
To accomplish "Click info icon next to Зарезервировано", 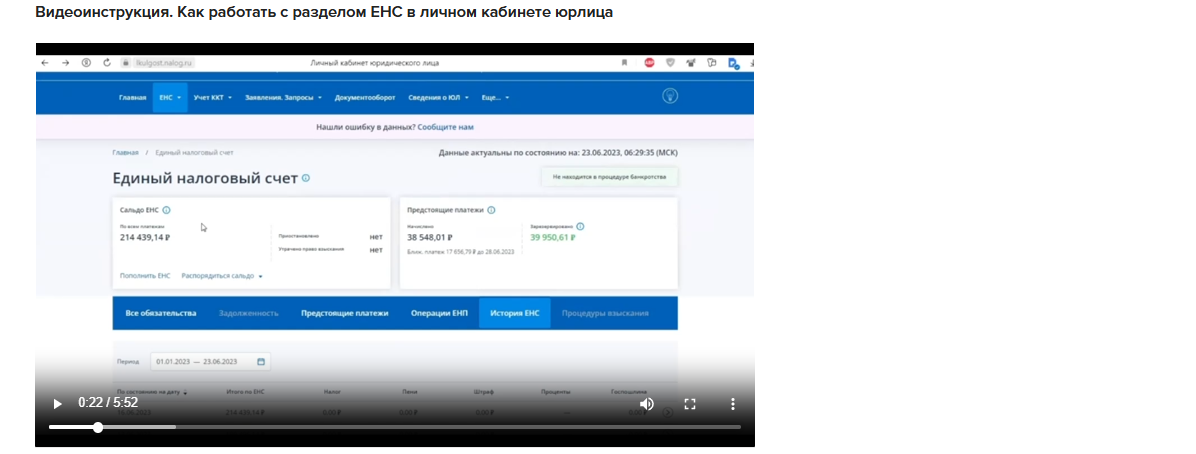I will (580, 226).
